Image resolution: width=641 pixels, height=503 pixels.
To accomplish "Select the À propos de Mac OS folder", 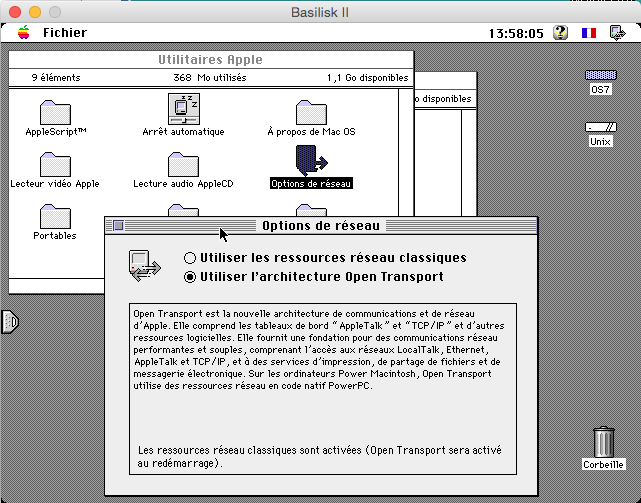I will (x=311, y=112).
